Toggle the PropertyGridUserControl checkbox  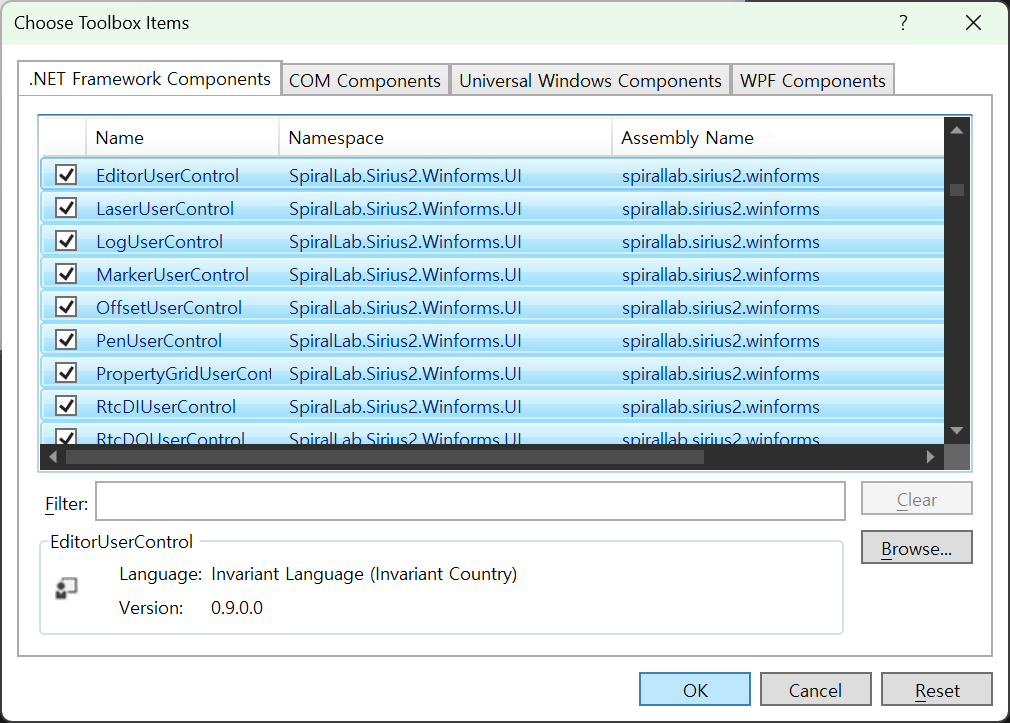[x=66, y=373]
